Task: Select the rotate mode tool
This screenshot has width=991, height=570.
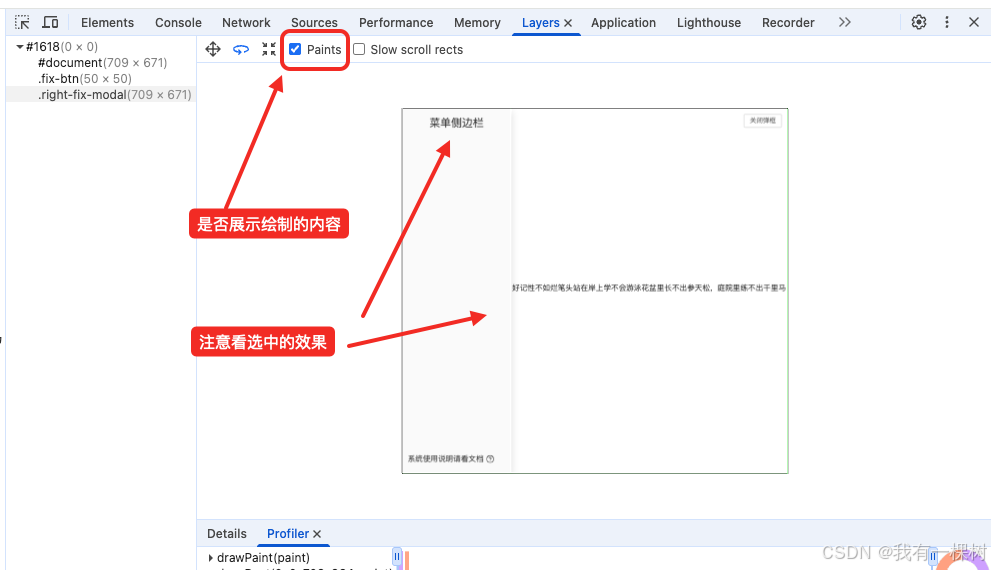Action: click(x=241, y=49)
